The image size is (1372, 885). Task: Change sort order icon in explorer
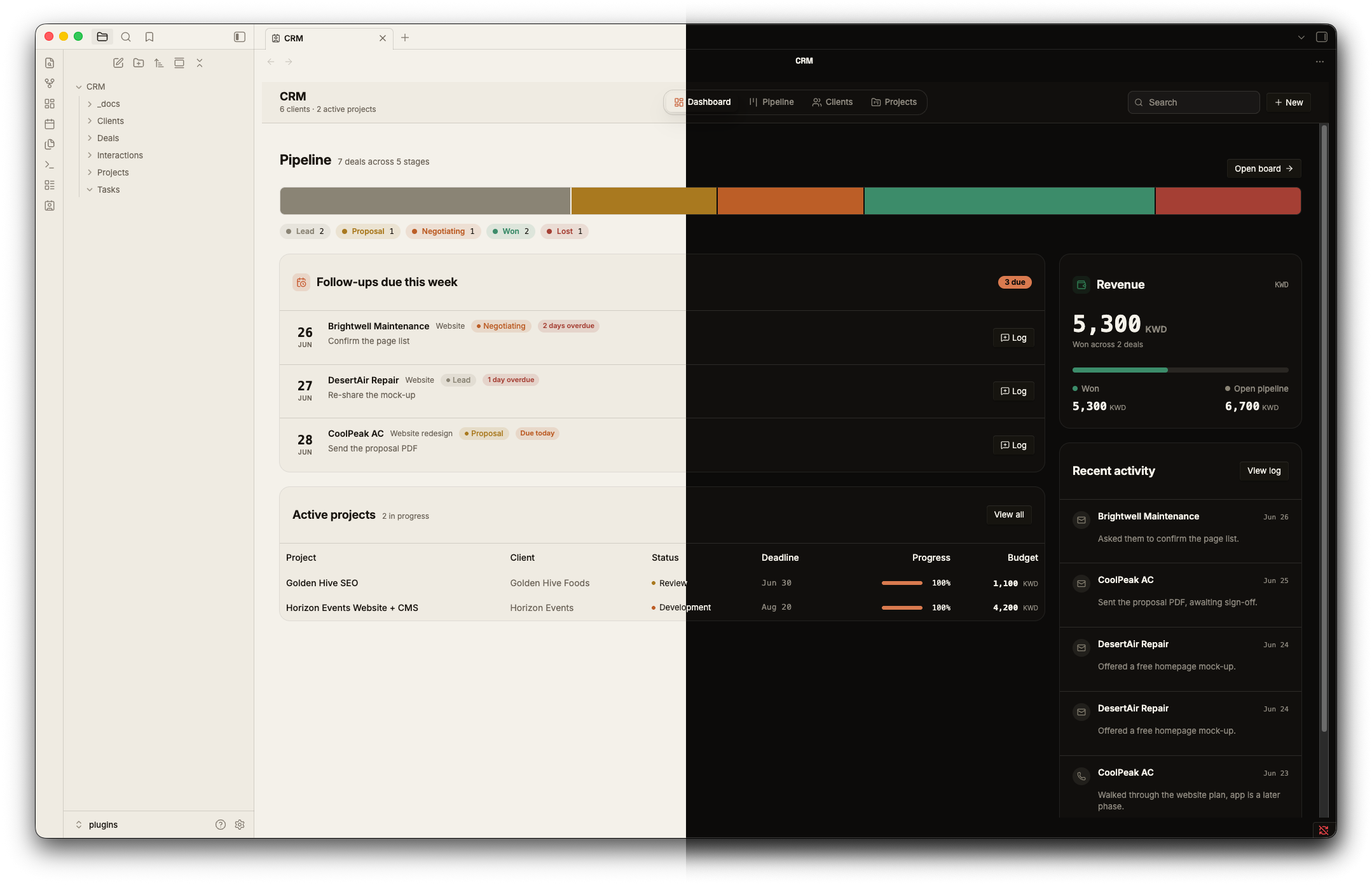point(159,63)
